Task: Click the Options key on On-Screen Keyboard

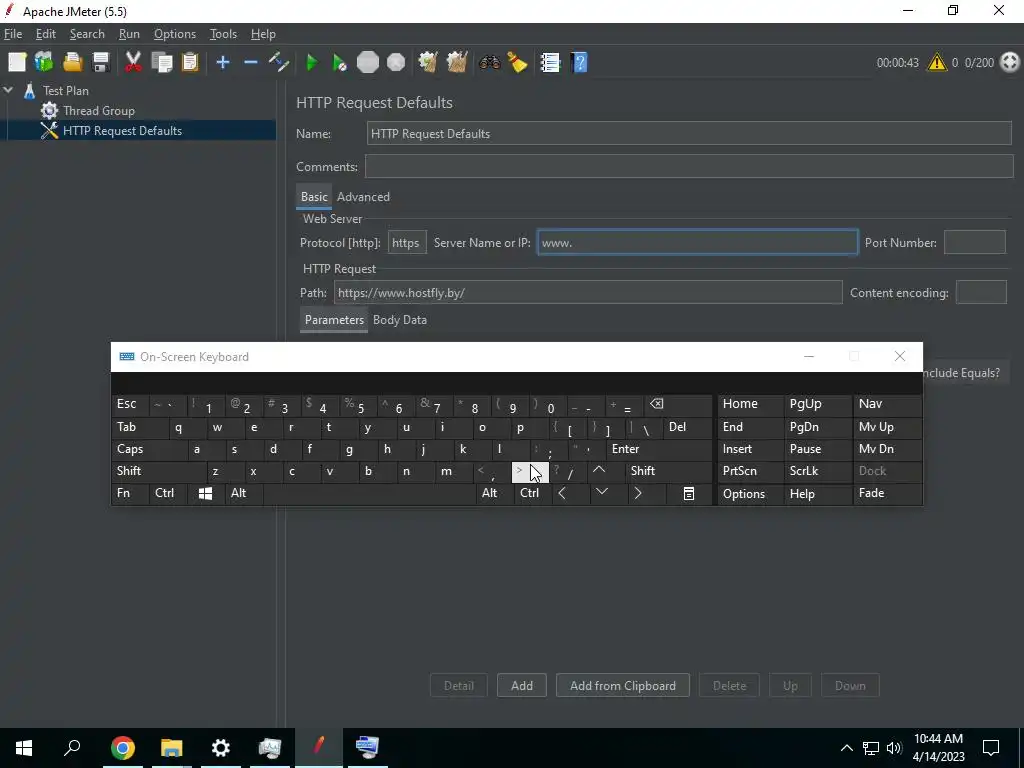Action: [750, 493]
